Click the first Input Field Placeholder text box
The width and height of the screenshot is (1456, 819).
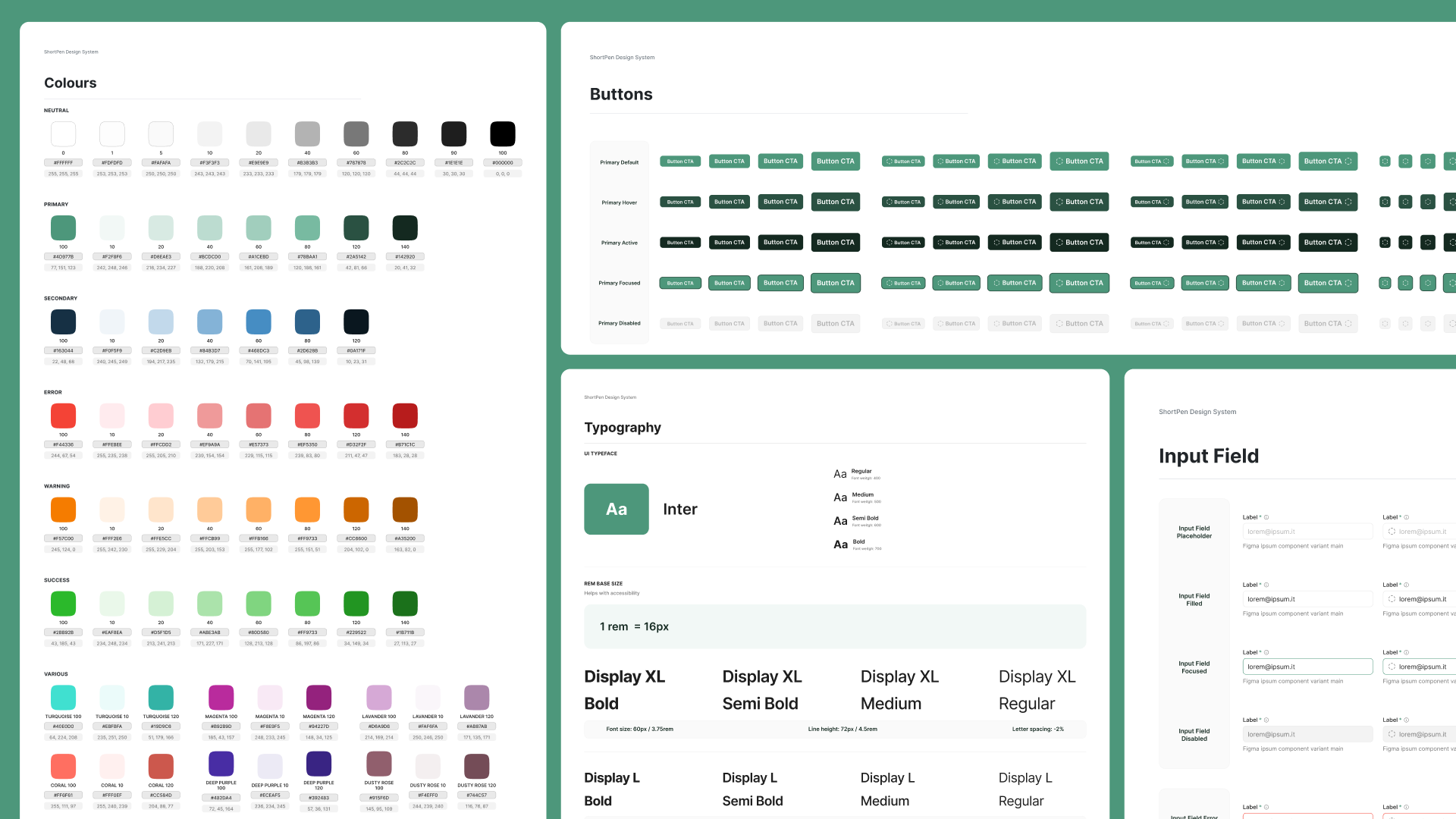point(1307,532)
